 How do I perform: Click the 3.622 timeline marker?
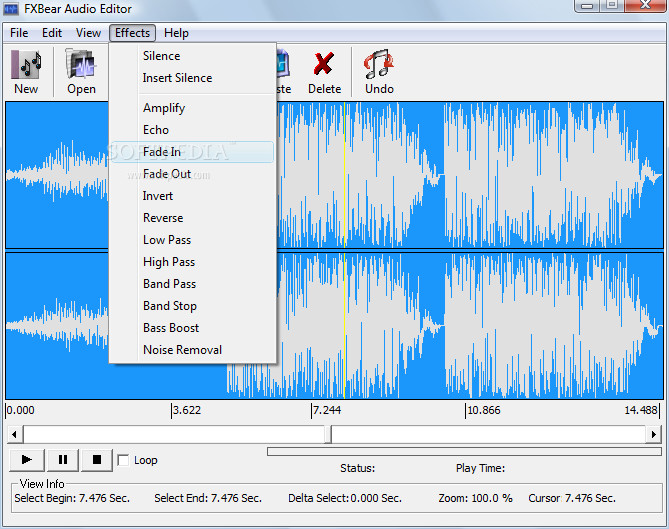(x=186, y=410)
